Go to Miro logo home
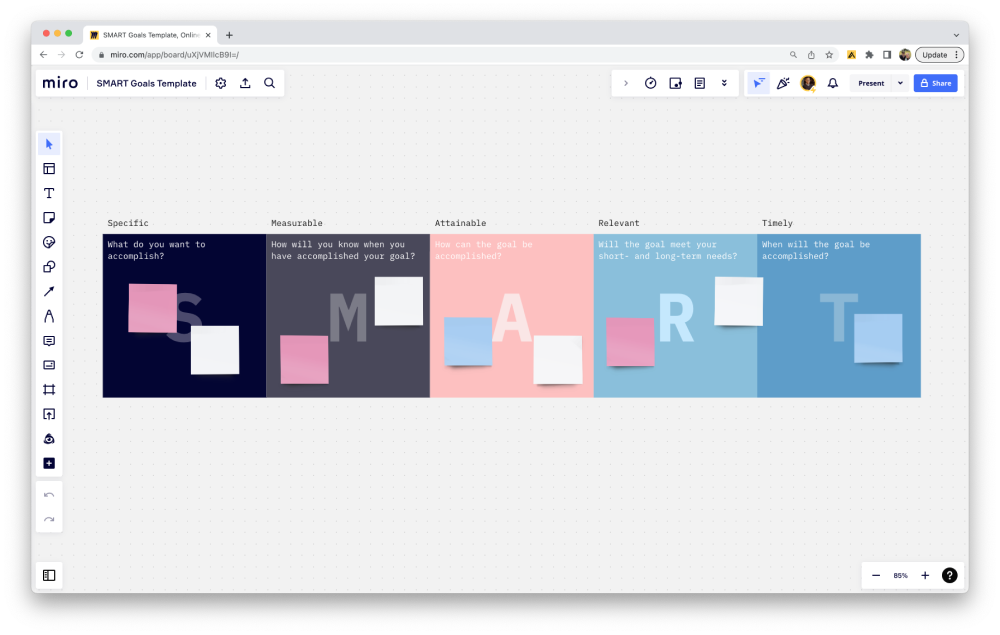Viewport: 1000px width, 635px height. (x=60, y=84)
